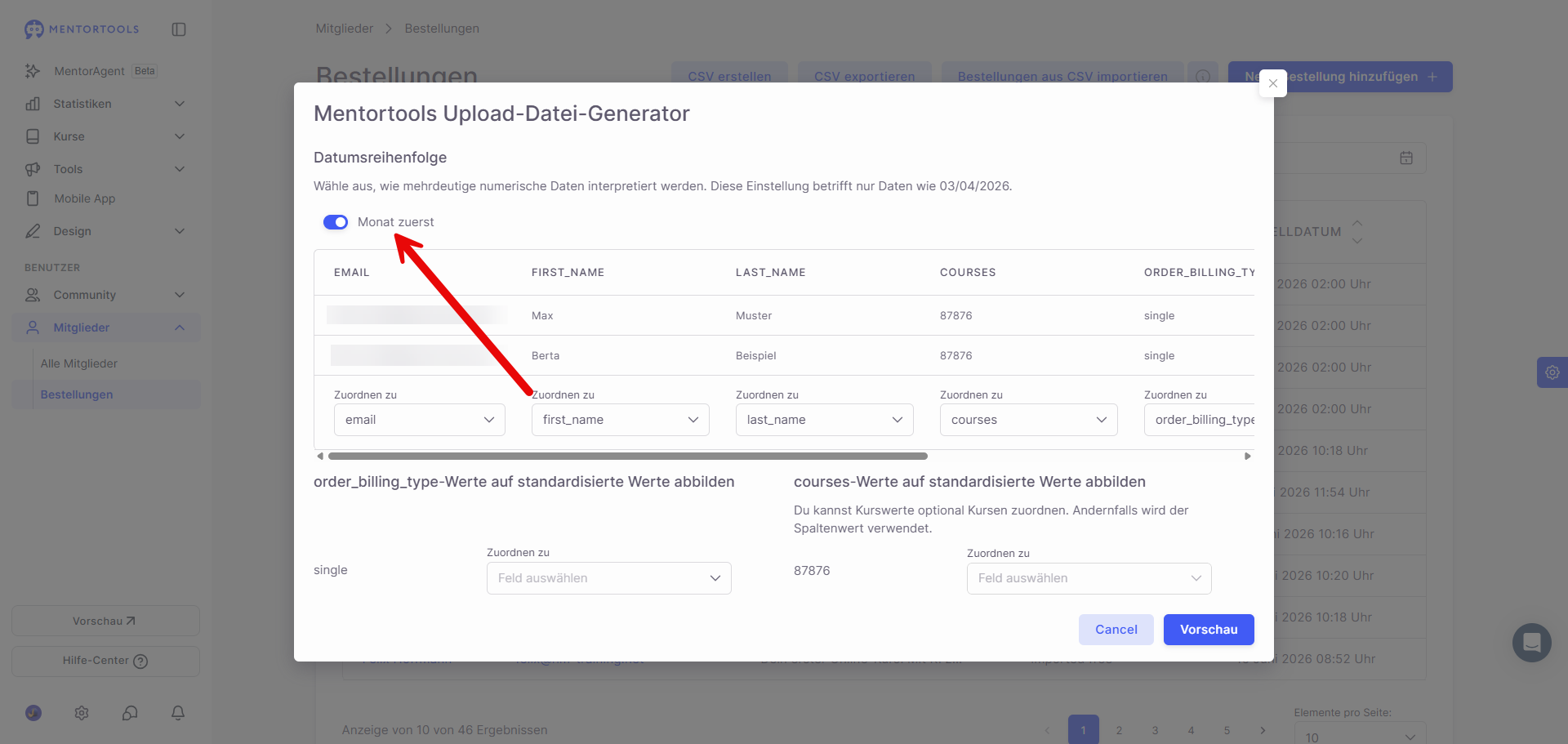Click the previous page arrow
The width and height of the screenshot is (1568, 744).
(1048, 730)
